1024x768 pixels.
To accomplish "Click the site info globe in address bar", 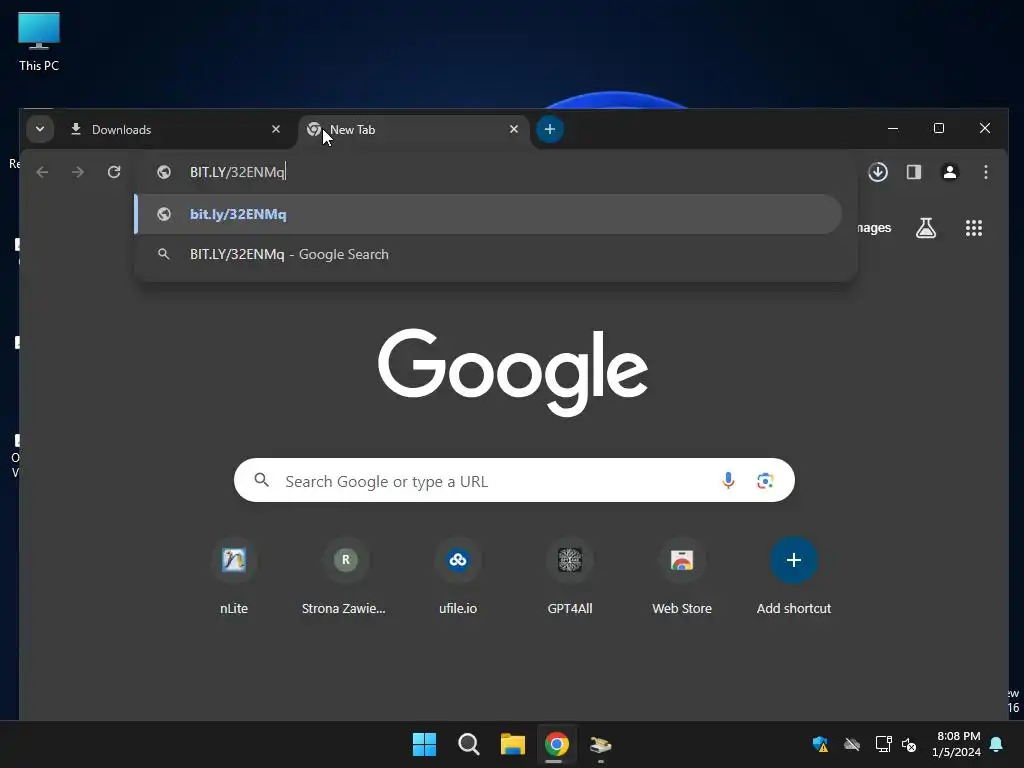I will point(164,172).
